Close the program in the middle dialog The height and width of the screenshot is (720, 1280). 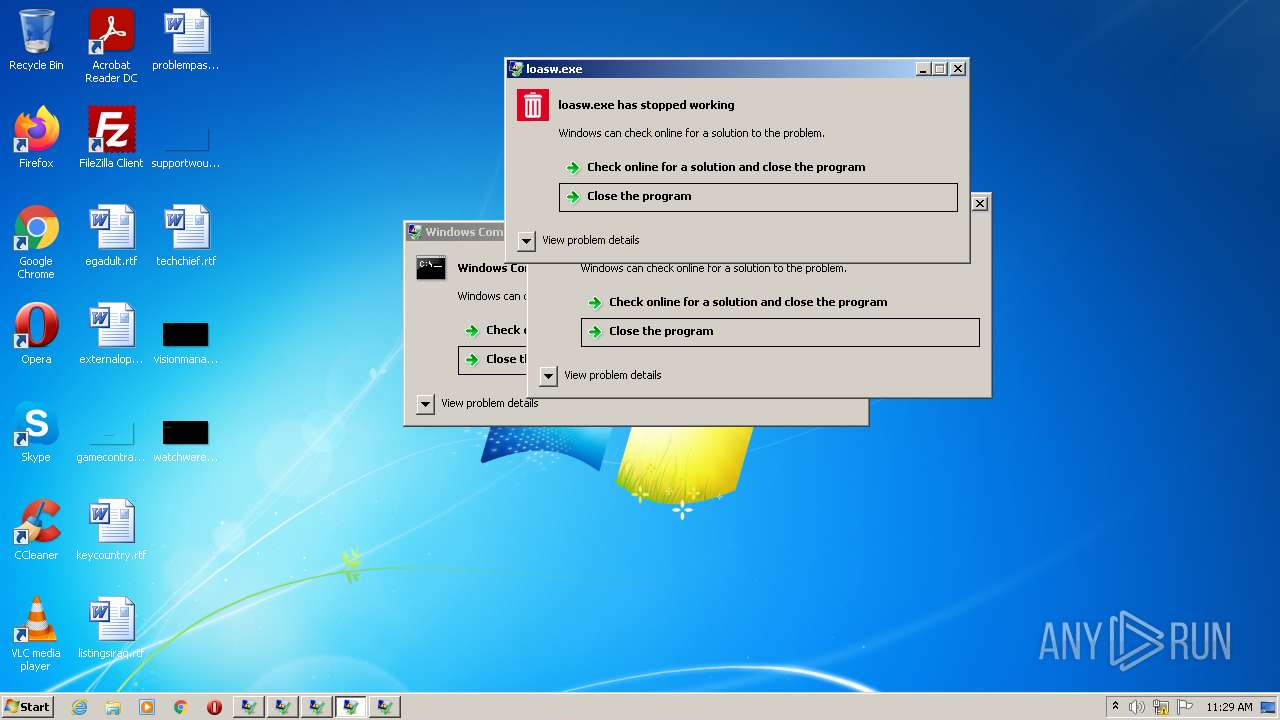[780, 332]
